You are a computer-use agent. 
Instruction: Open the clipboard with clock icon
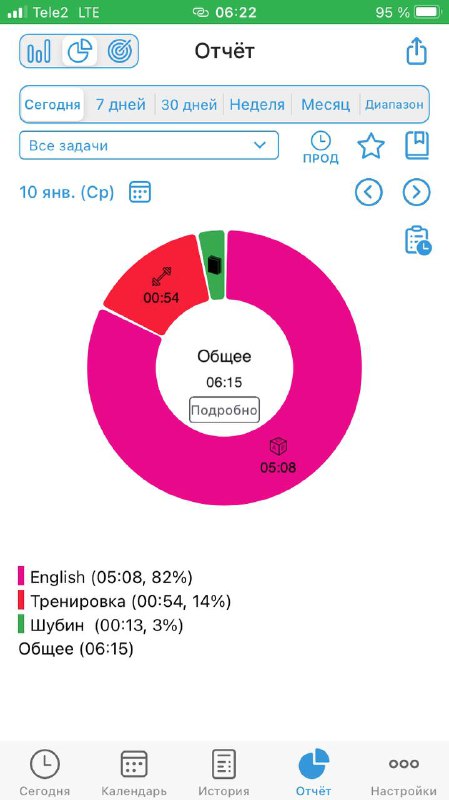(x=418, y=240)
